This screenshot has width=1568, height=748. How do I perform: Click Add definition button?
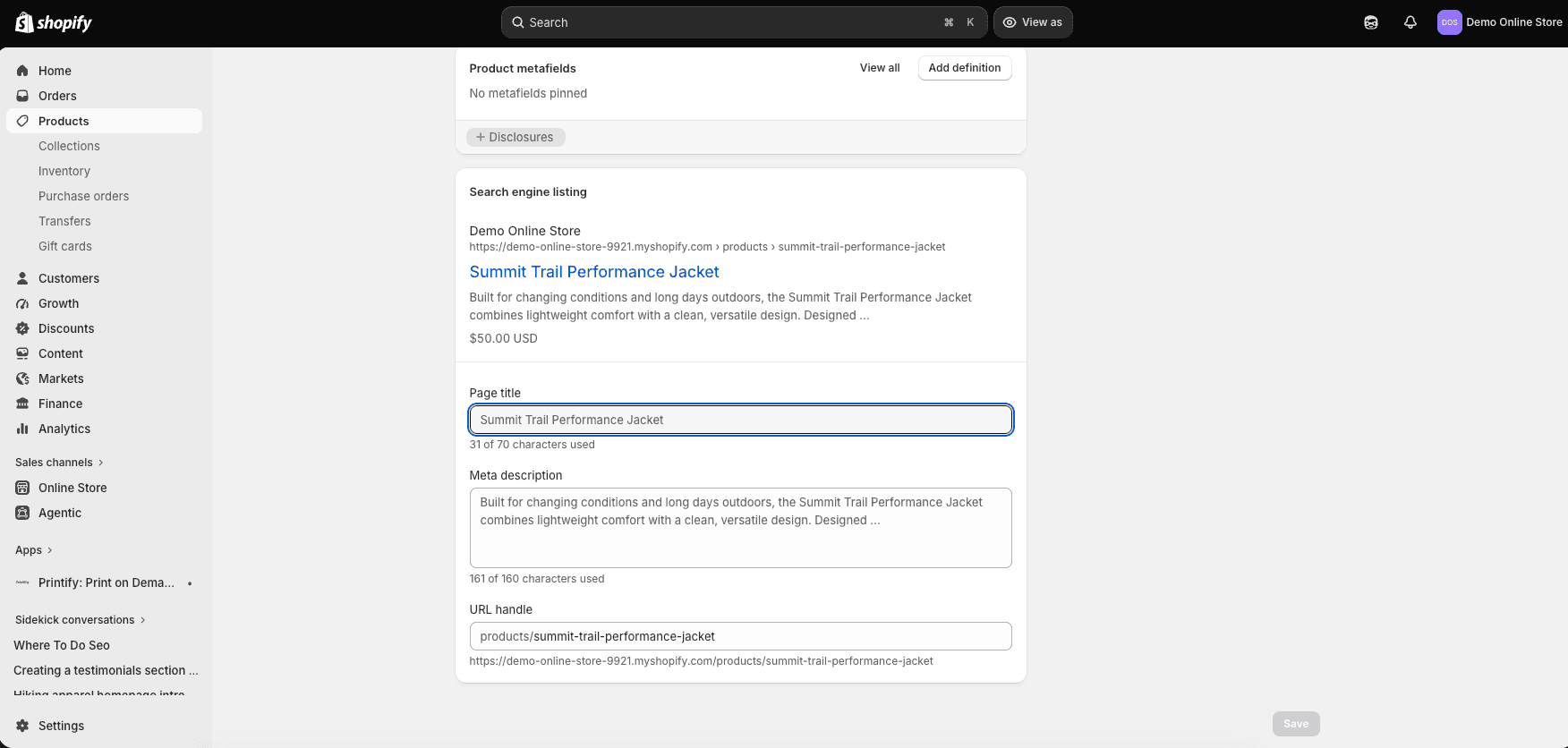[x=965, y=68]
